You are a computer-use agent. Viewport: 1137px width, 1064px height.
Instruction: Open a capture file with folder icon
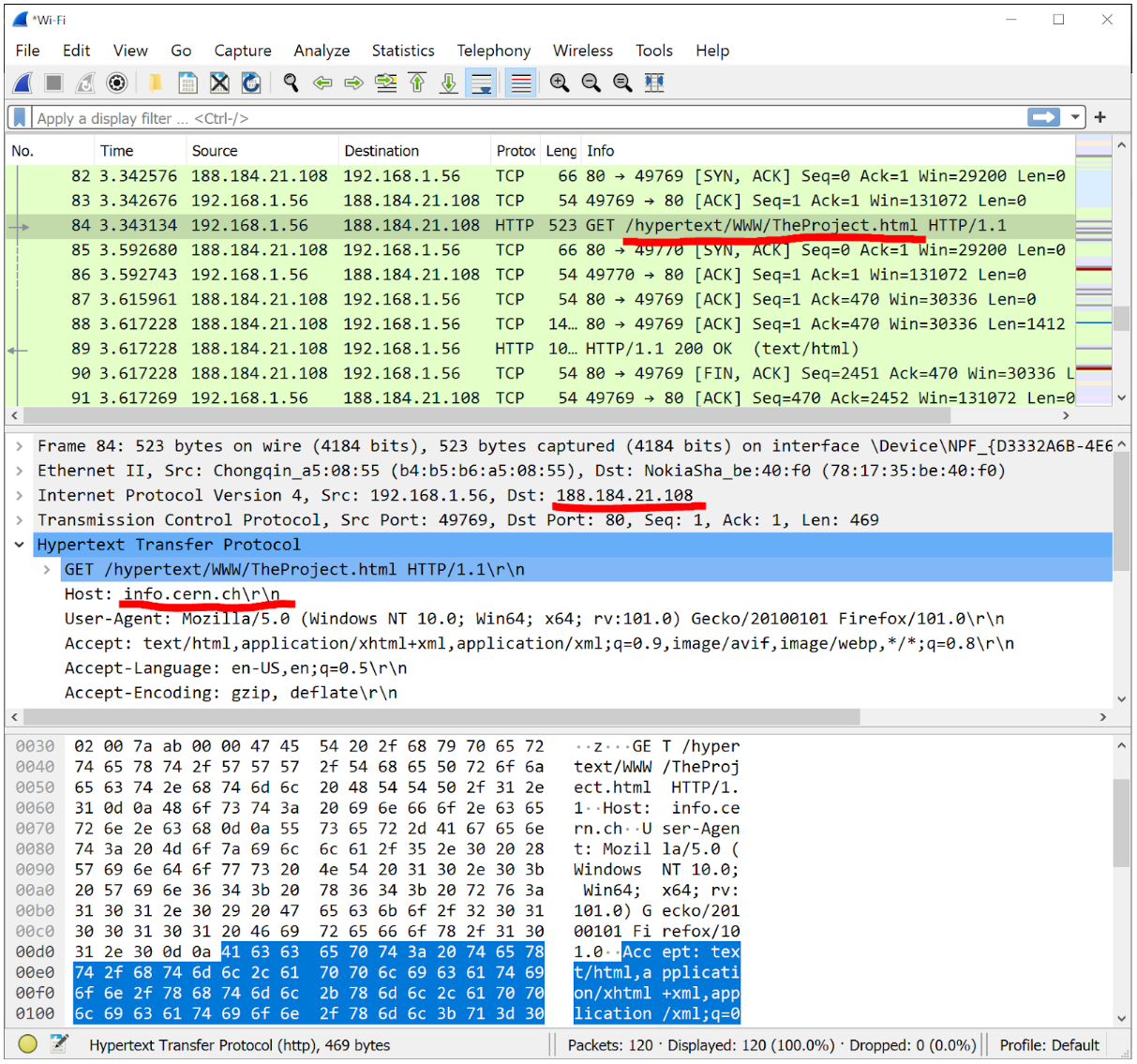[x=156, y=83]
